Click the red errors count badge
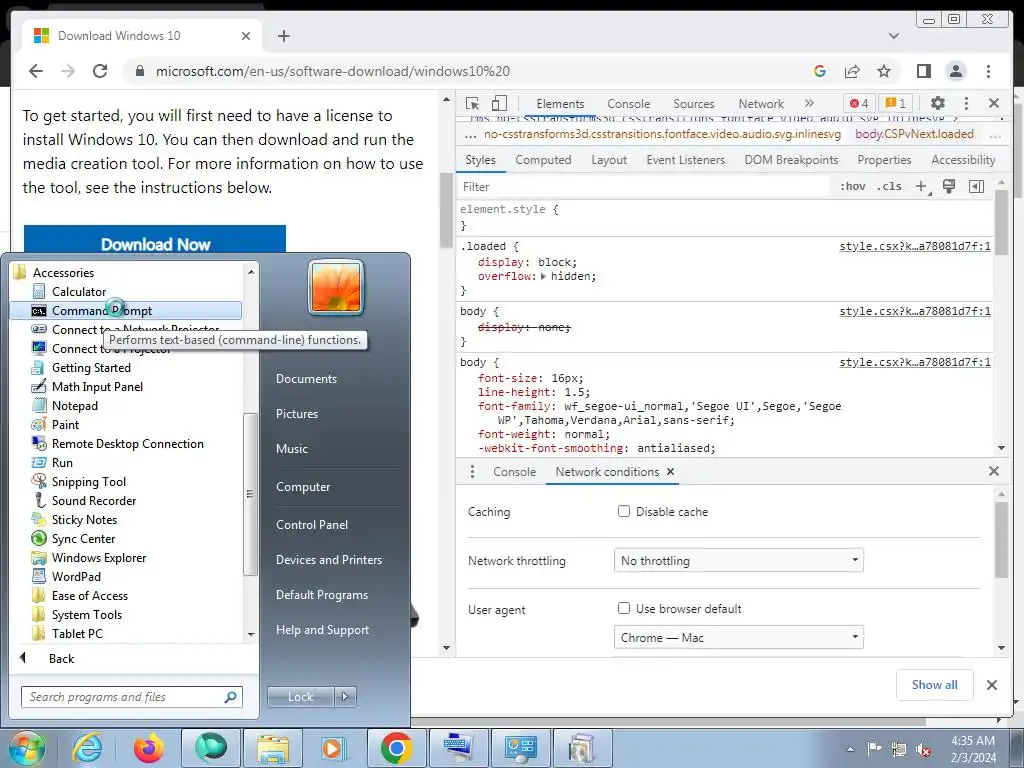 click(x=859, y=103)
